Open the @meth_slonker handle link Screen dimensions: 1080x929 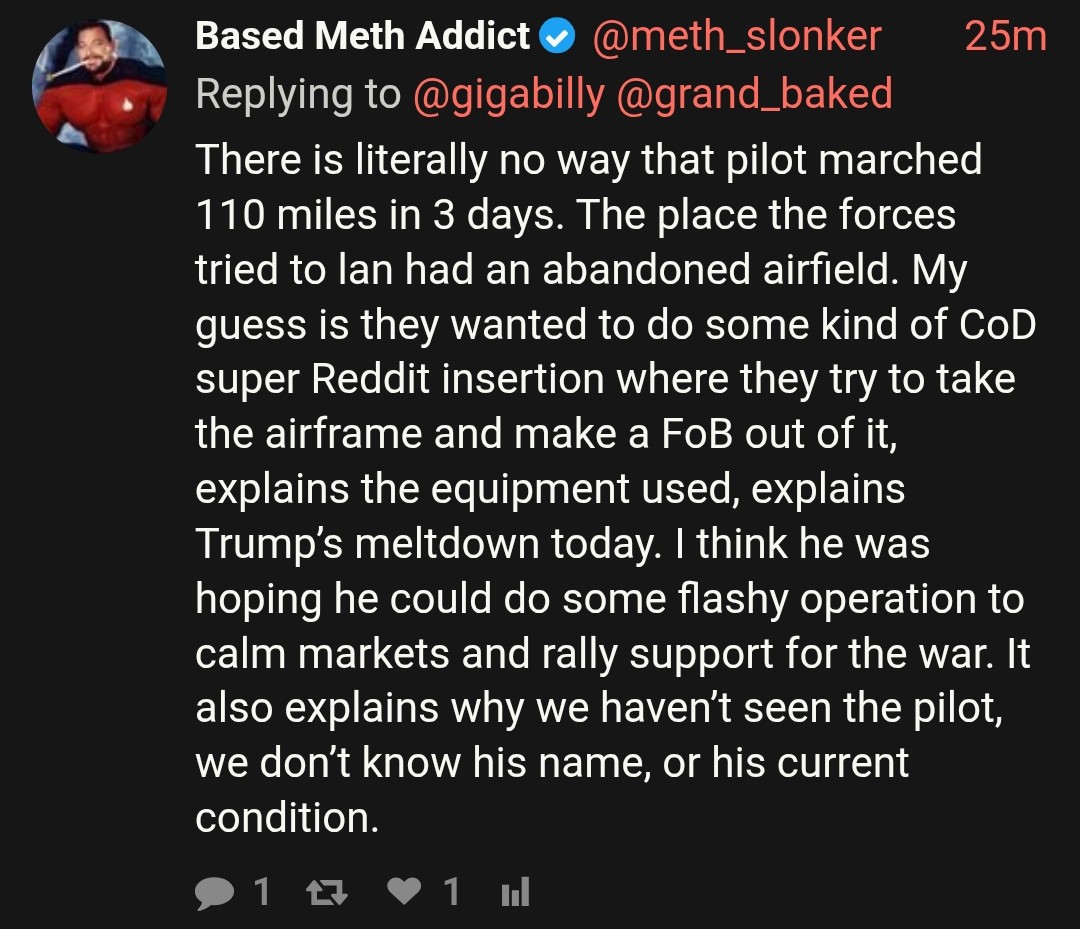pos(736,37)
